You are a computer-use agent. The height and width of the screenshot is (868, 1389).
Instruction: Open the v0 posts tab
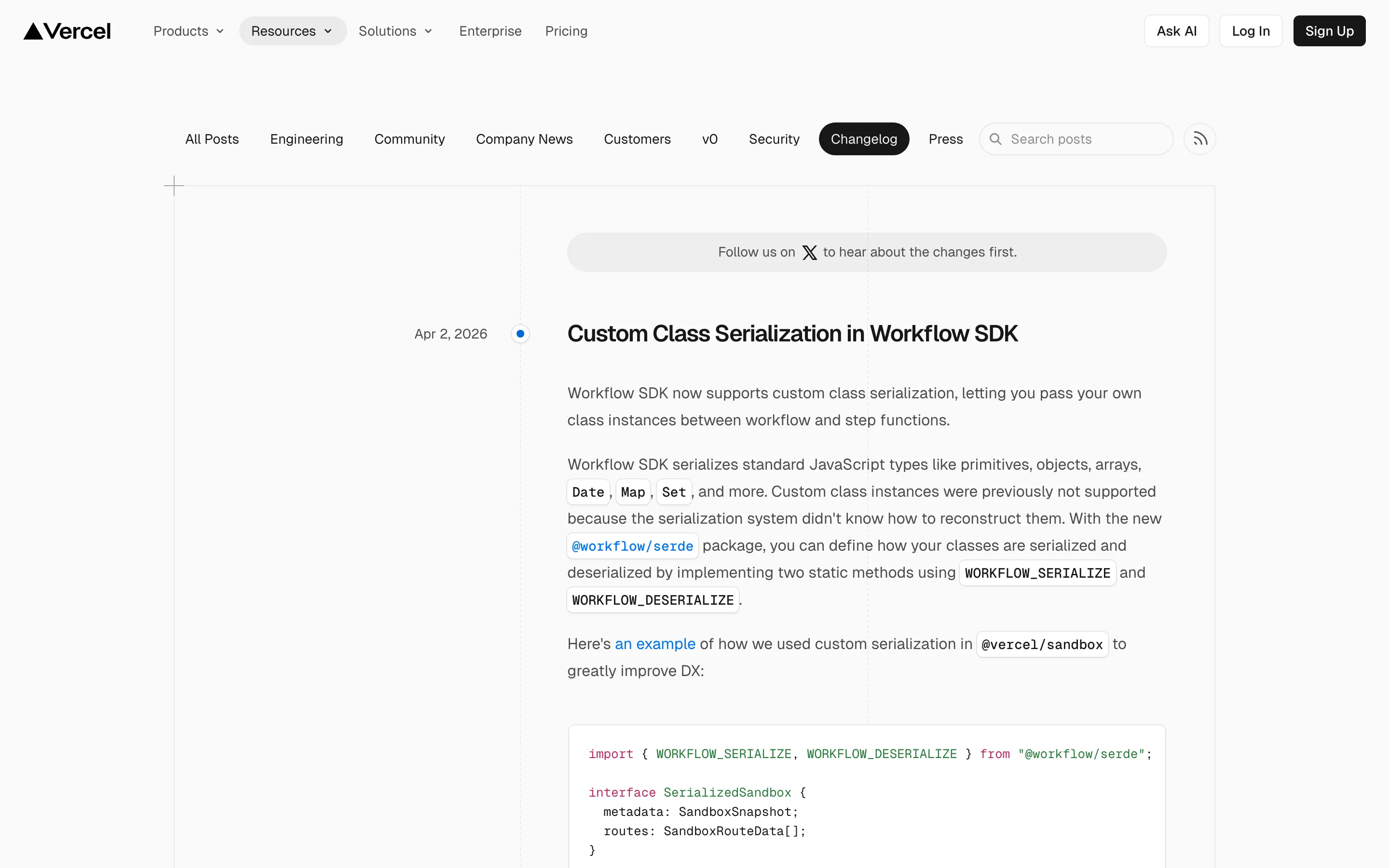pos(709,139)
